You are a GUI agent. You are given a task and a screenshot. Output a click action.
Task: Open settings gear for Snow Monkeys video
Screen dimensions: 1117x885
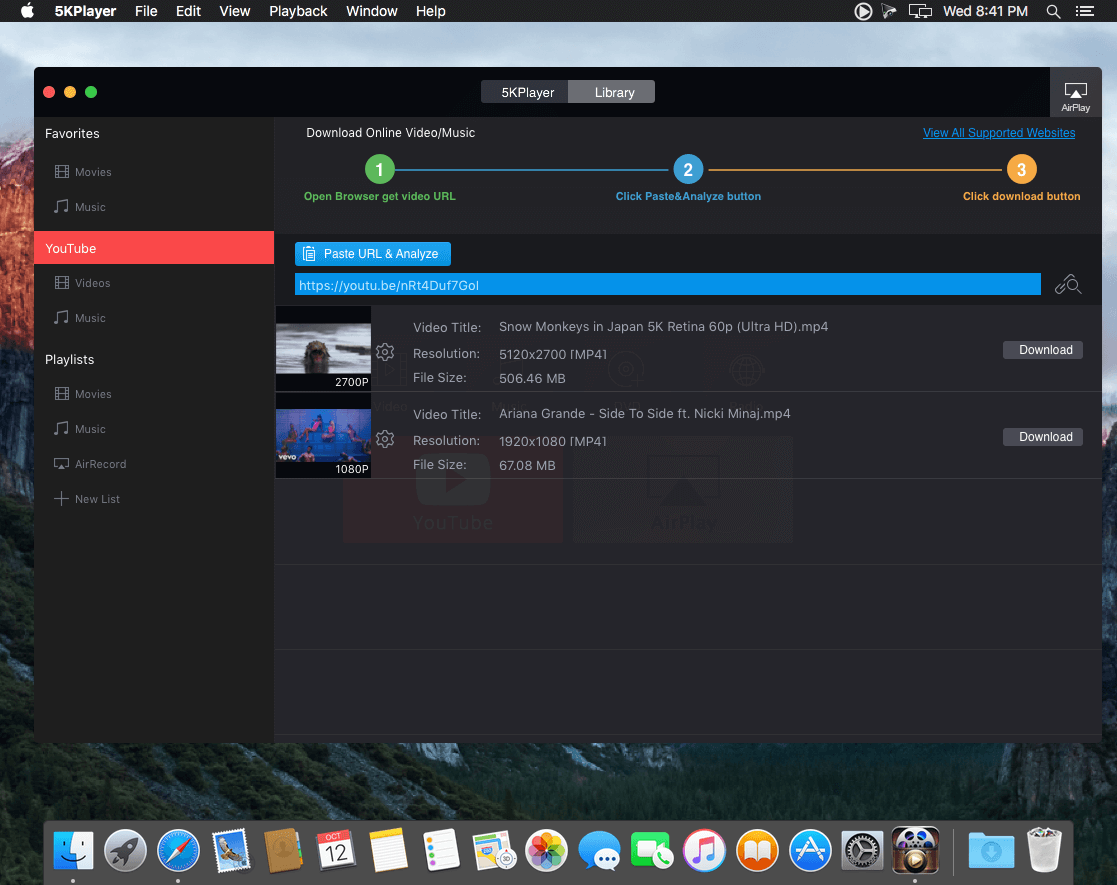point(385,351)
